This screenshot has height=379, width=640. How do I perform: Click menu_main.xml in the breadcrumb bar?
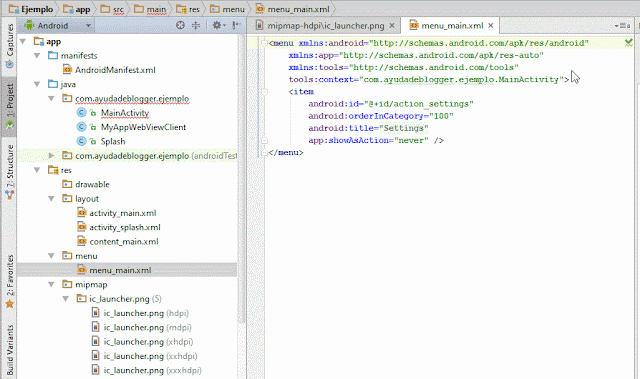[x=292, y=9]
